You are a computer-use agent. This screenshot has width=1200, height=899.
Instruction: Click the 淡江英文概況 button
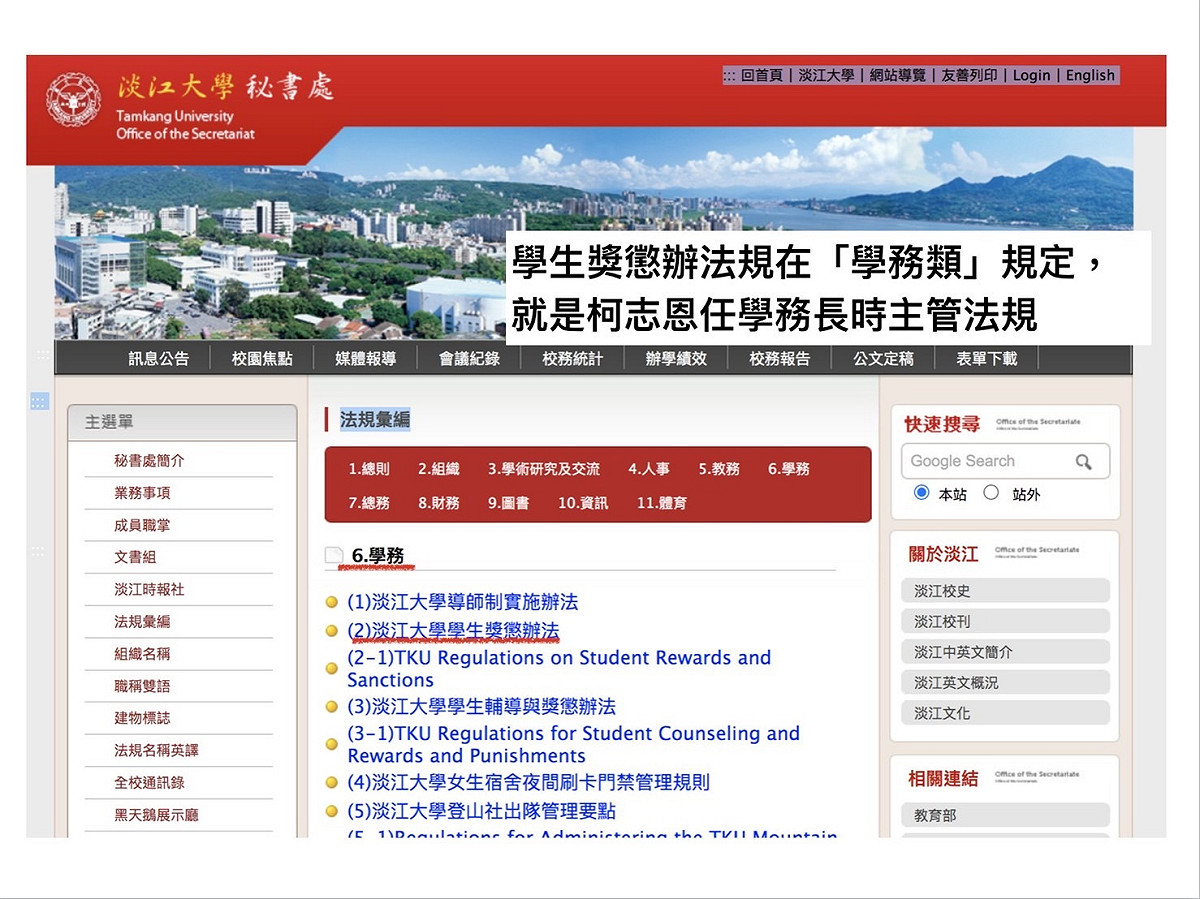pos(1005,682)
